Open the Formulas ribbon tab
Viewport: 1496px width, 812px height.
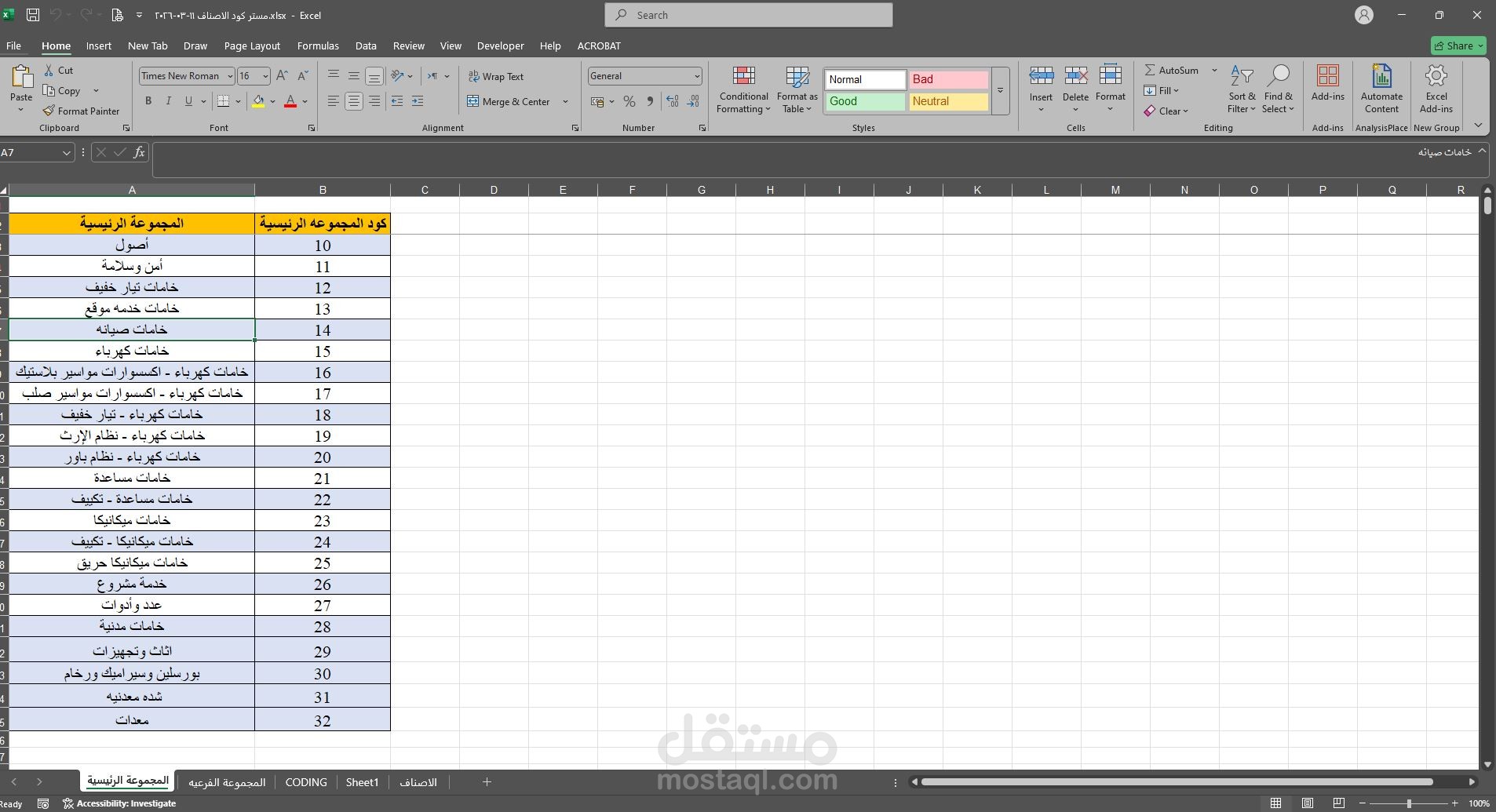click(318, 46)
